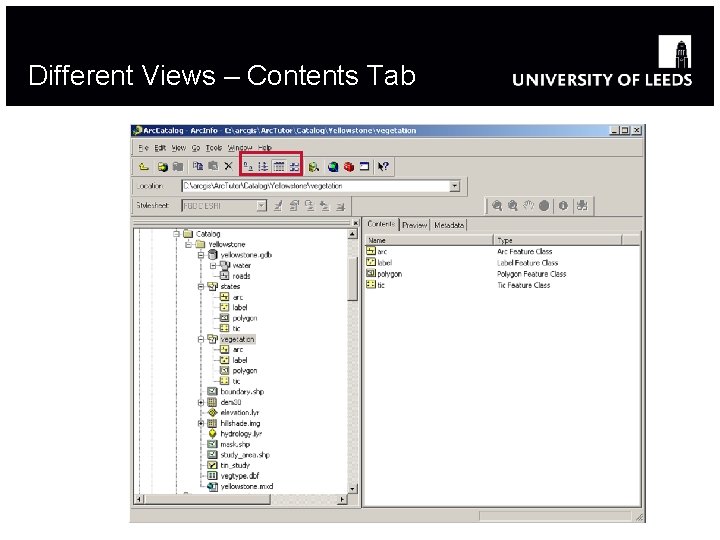Switch to the Contents tab
This screenshot has height=540, width=720.
tap(381, 224)
